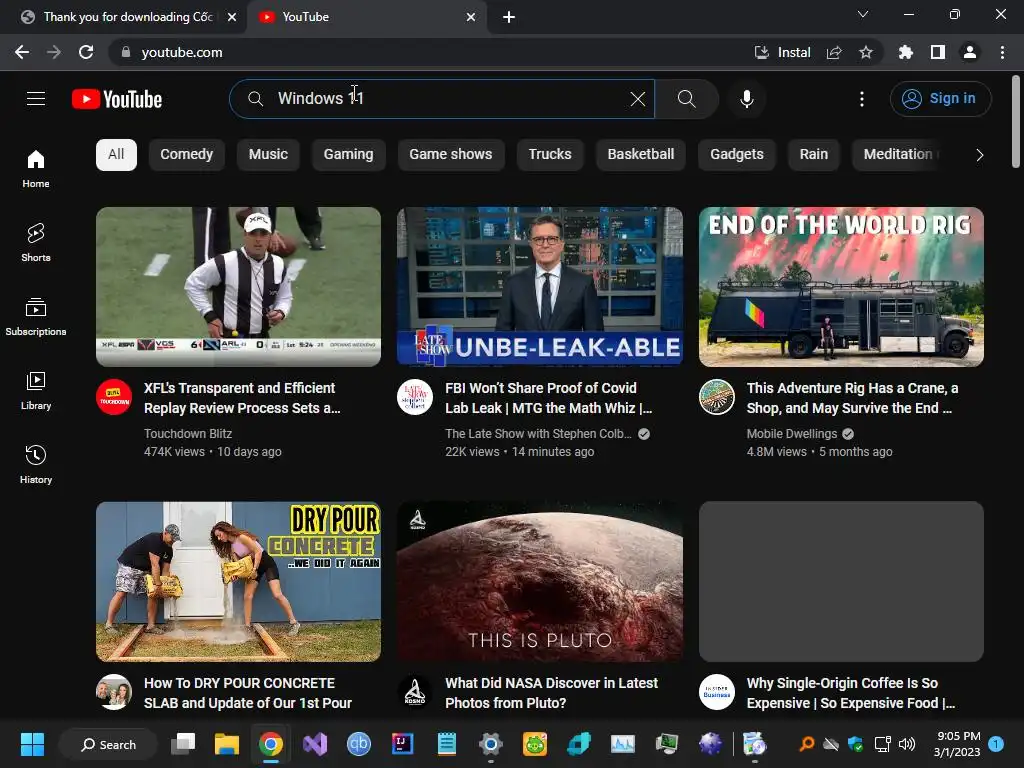Select the Music filter chip
Viewport: 1024px width, 768px height.
268,155
